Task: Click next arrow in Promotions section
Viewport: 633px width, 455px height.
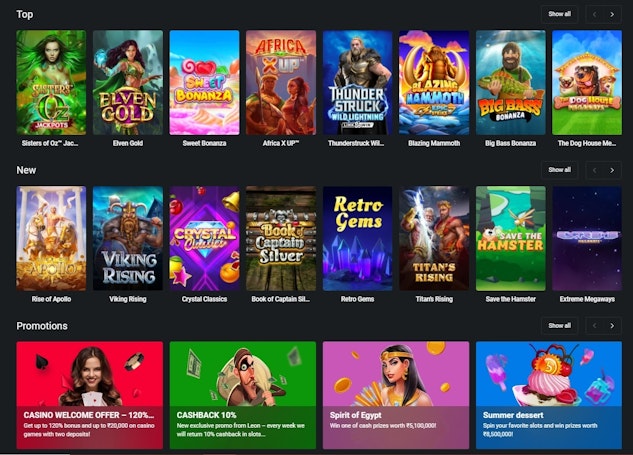Action: [x=612, y=325]
